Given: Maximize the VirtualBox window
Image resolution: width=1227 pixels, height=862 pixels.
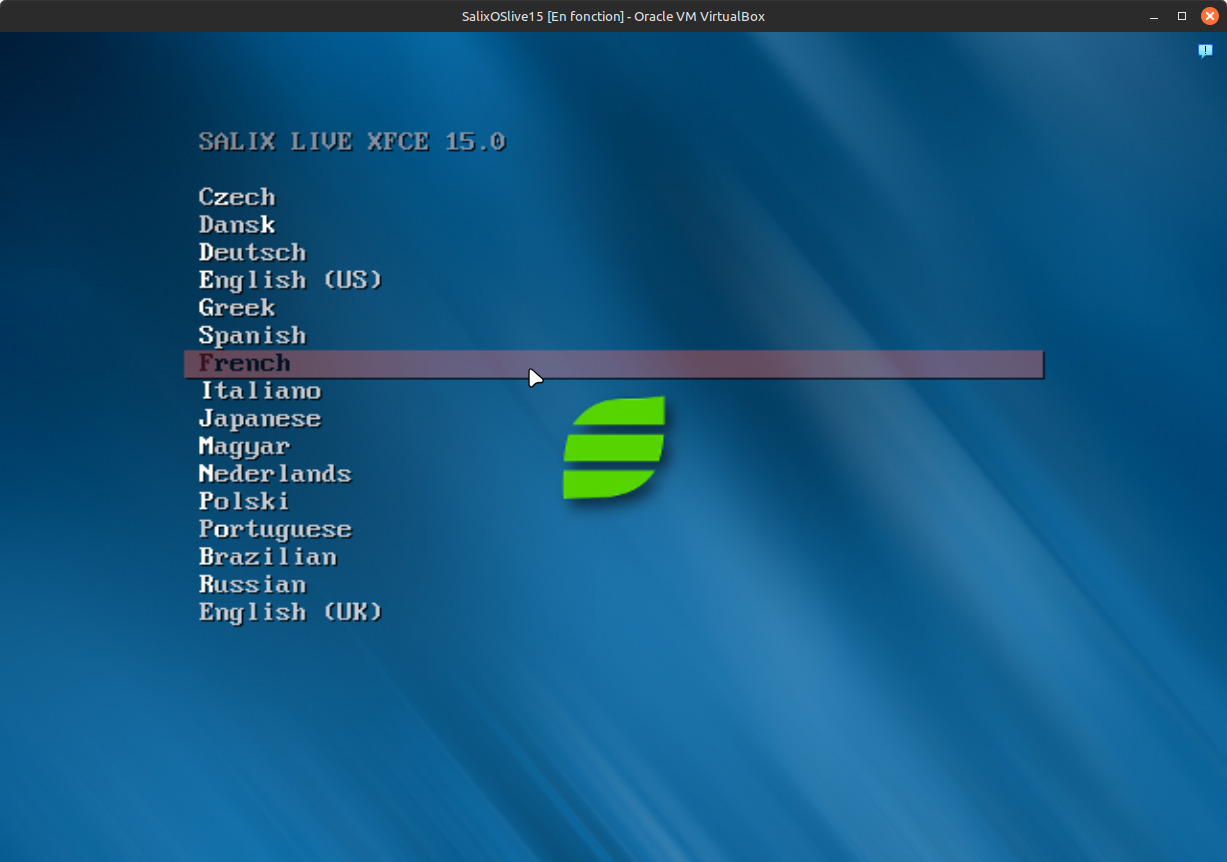Looking at the screenshot, I should (x=1182, y=16).
